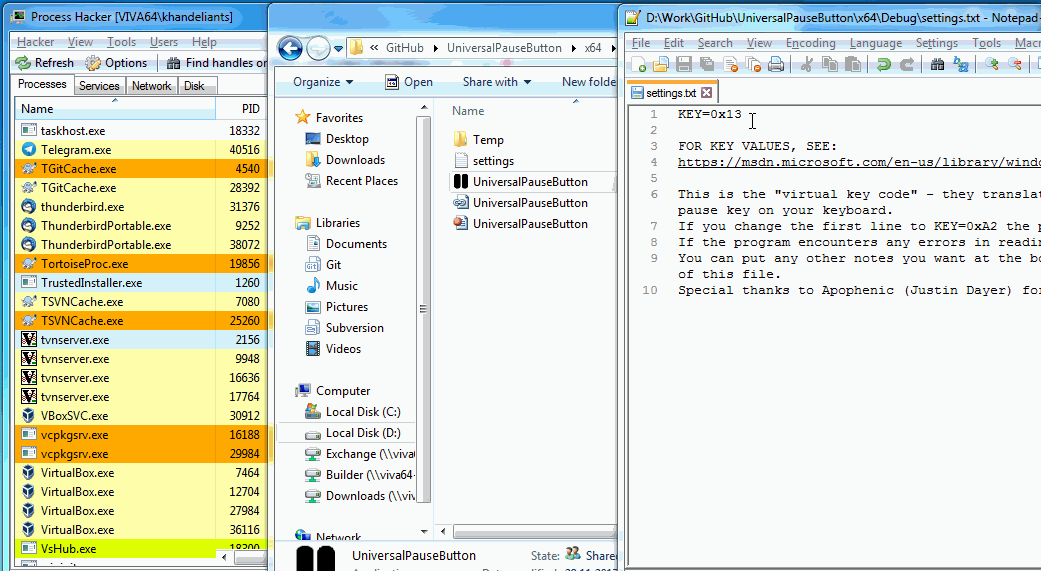Viewport: 1041px width, 571px height.
Task: Select TortoiseProc.exe process row
Action: pyautogui.click(x=141, y=264)
